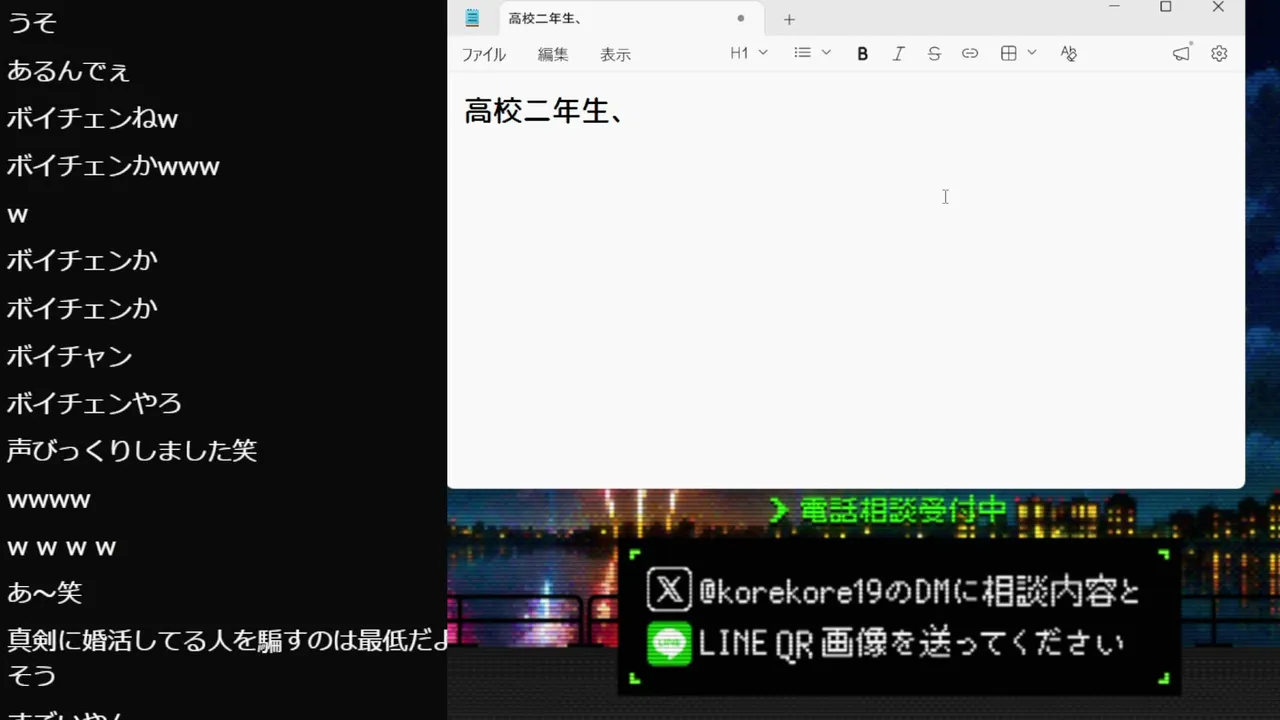1280x720 pixels.
Task: Open the ファイル menu
Action: [x=484, y=54]
